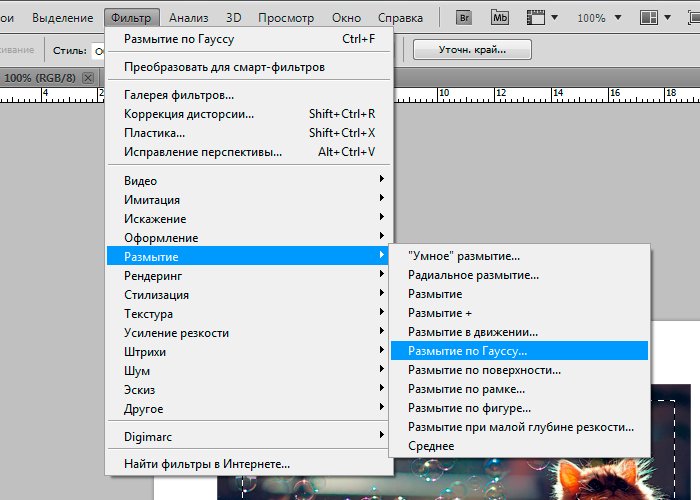The height and width of the screenshot is (500, 700).
Task: Close the document tab with X icon
Action: (x=88, y=77)
